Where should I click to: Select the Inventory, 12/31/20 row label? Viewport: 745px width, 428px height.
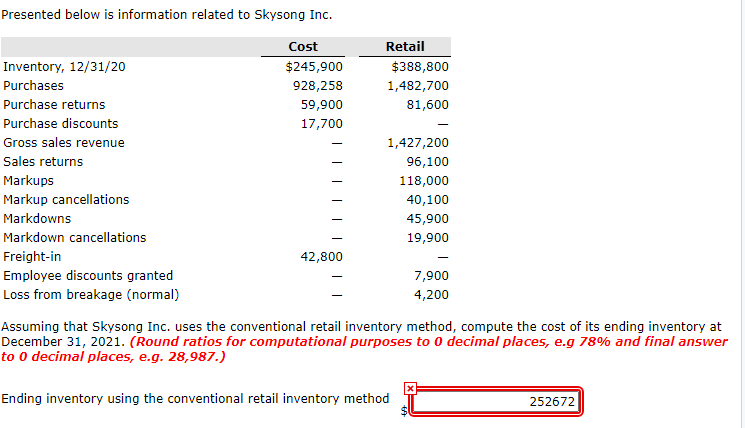tap(64, 67)
